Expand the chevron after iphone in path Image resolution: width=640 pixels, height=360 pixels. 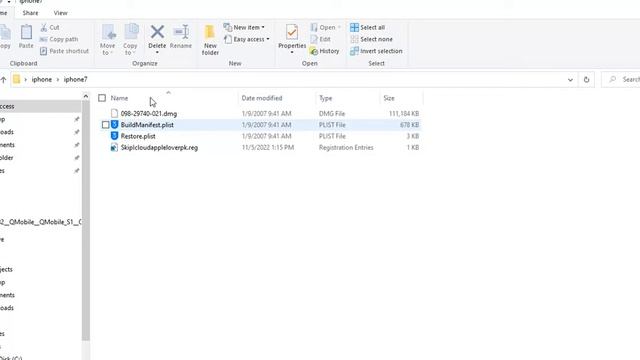(x=58, y=80)
